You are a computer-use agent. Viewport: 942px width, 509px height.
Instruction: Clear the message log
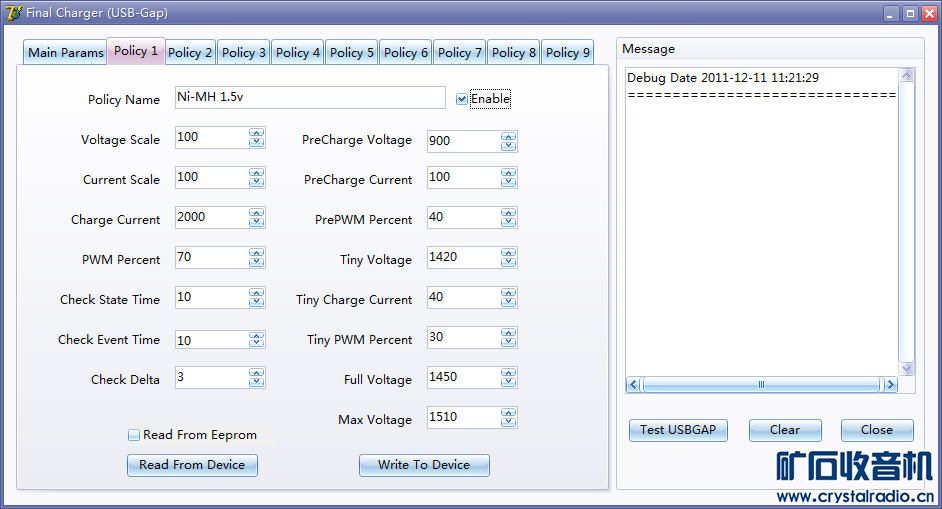pyautogui.click(x=785, y=430)
